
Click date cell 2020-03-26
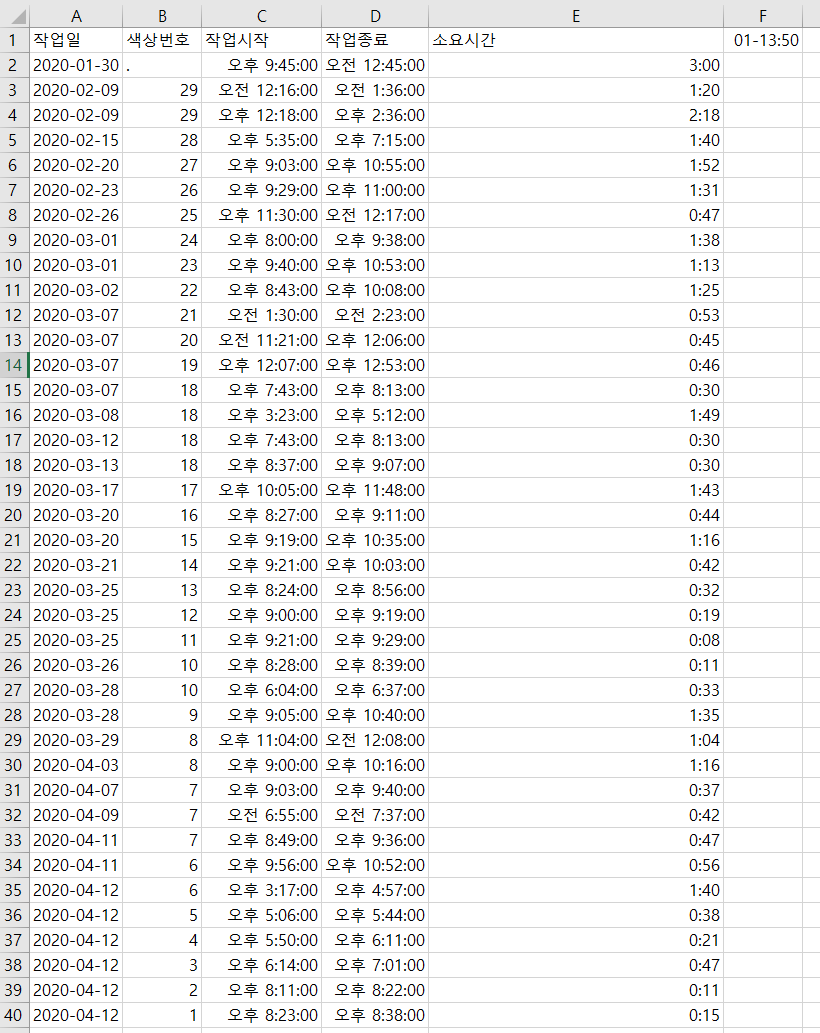76,665
